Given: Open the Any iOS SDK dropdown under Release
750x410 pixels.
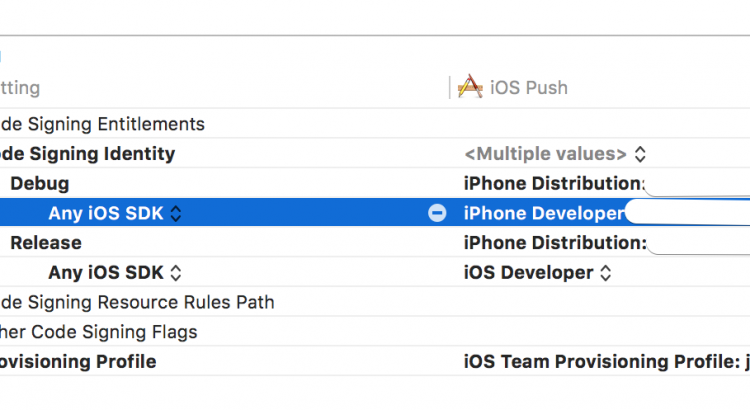Looking at the screenshot, I should tap(115, 272).
